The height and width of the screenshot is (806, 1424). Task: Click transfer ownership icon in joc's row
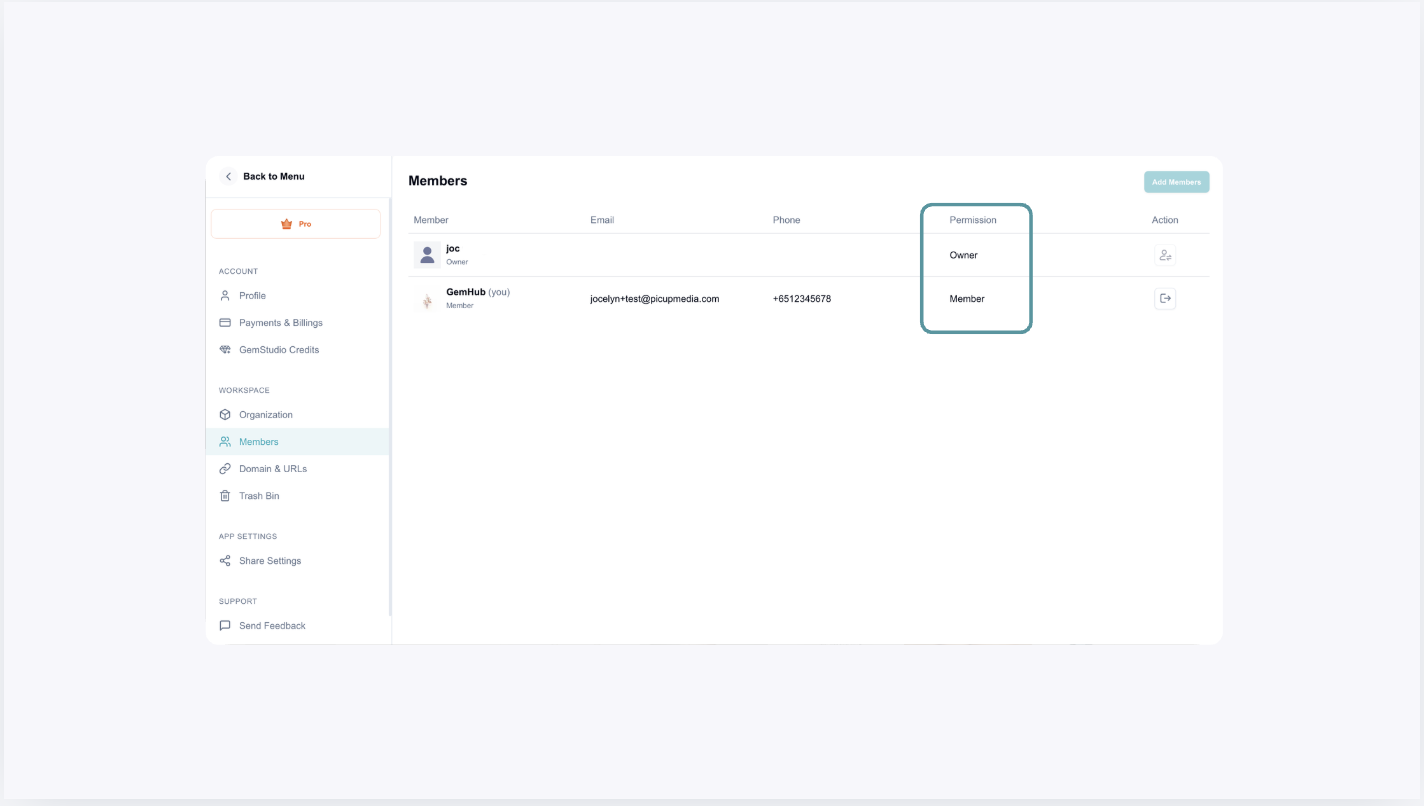point(1165,255)
